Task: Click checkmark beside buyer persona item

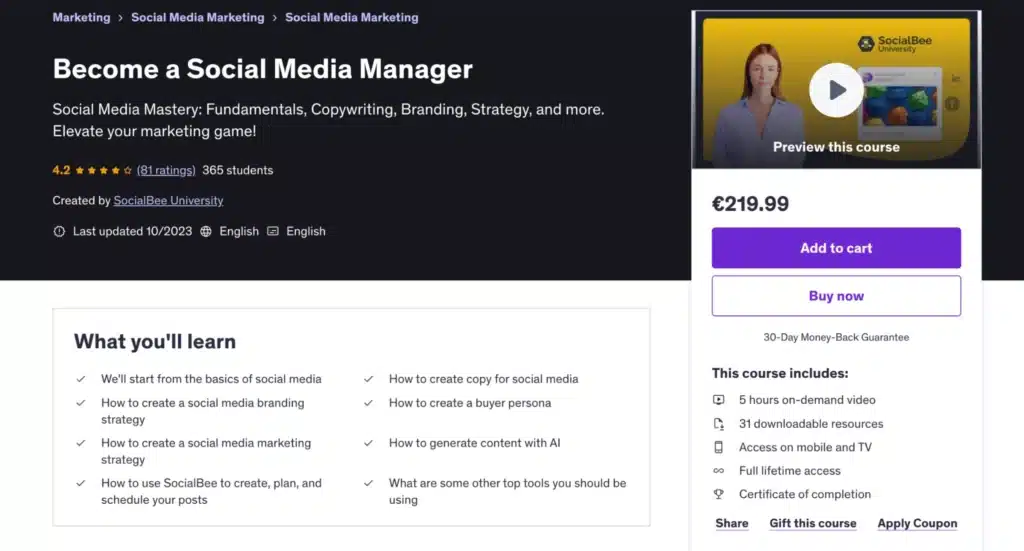Action: pyautogui.click(x=368, y=403)
